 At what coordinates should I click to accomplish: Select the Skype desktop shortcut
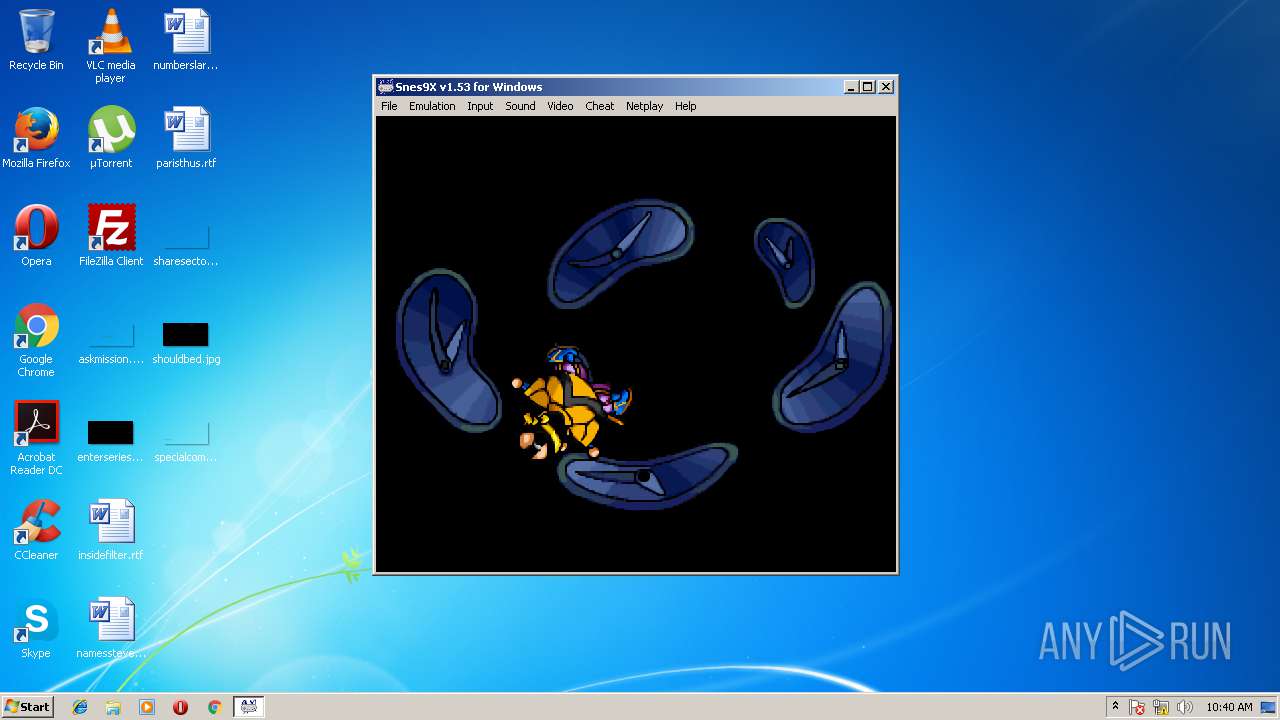(x=36, y=628)
